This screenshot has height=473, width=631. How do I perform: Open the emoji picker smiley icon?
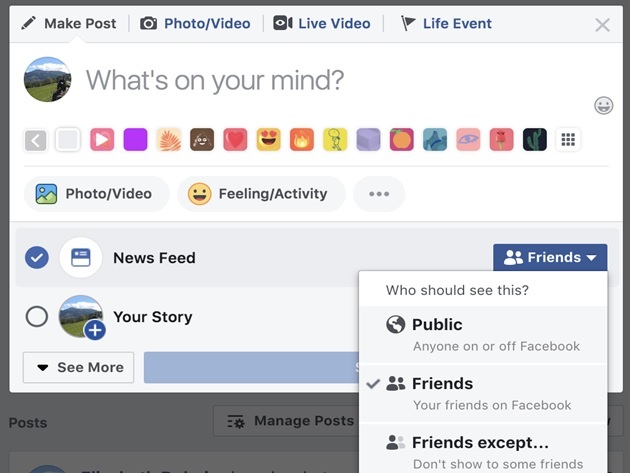click(604, 105)
